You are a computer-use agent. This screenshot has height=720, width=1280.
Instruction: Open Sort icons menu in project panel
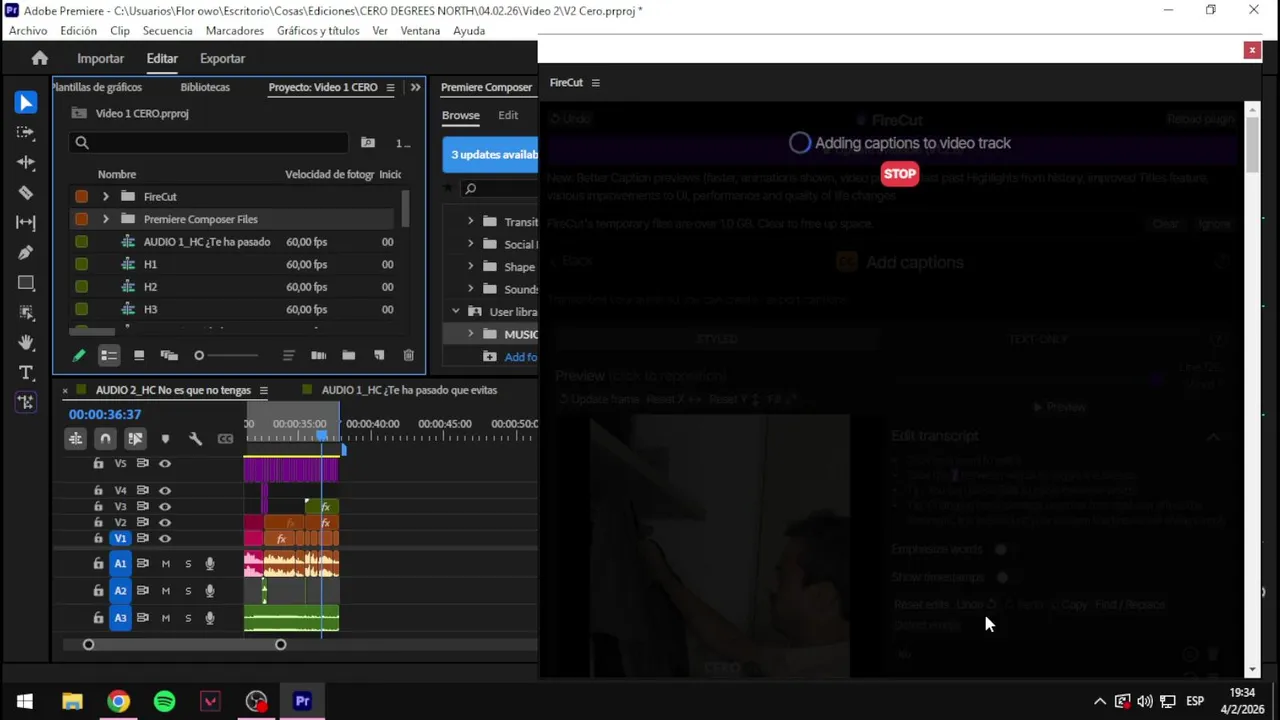click(x=289, y=355)
